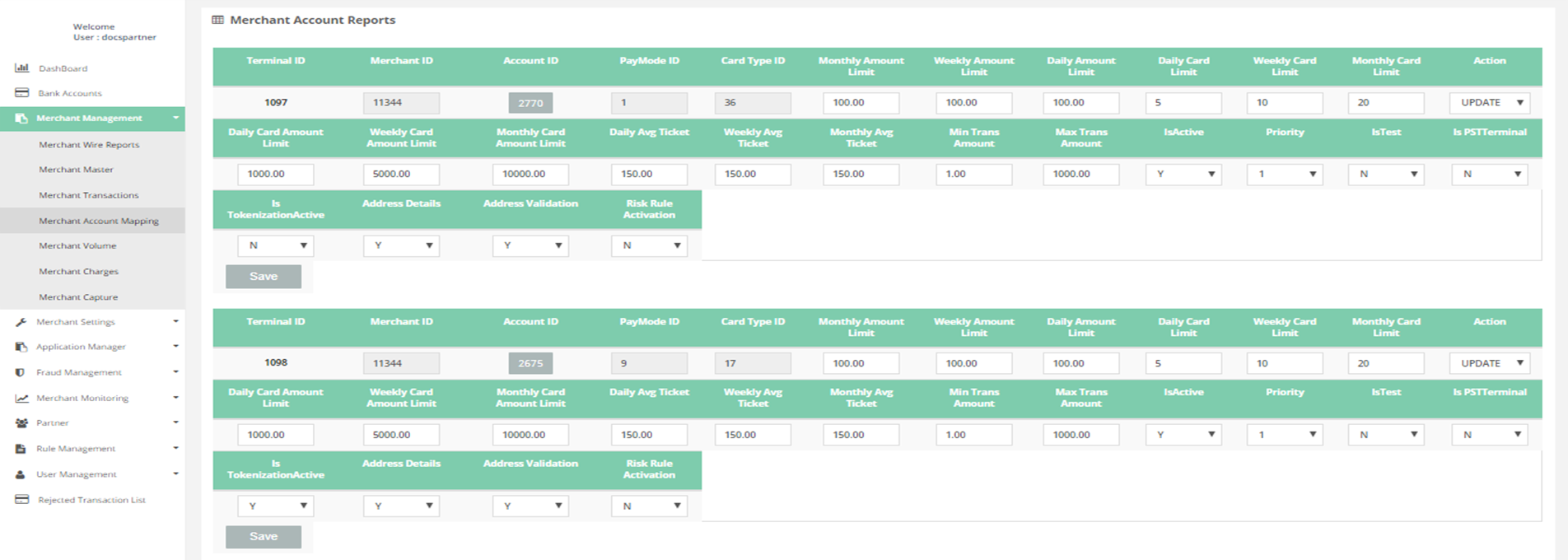This screenshot has height=560, width=1568.
Task: Open the Action dropdown for terminal 1097
Action: coord(1489,103)
